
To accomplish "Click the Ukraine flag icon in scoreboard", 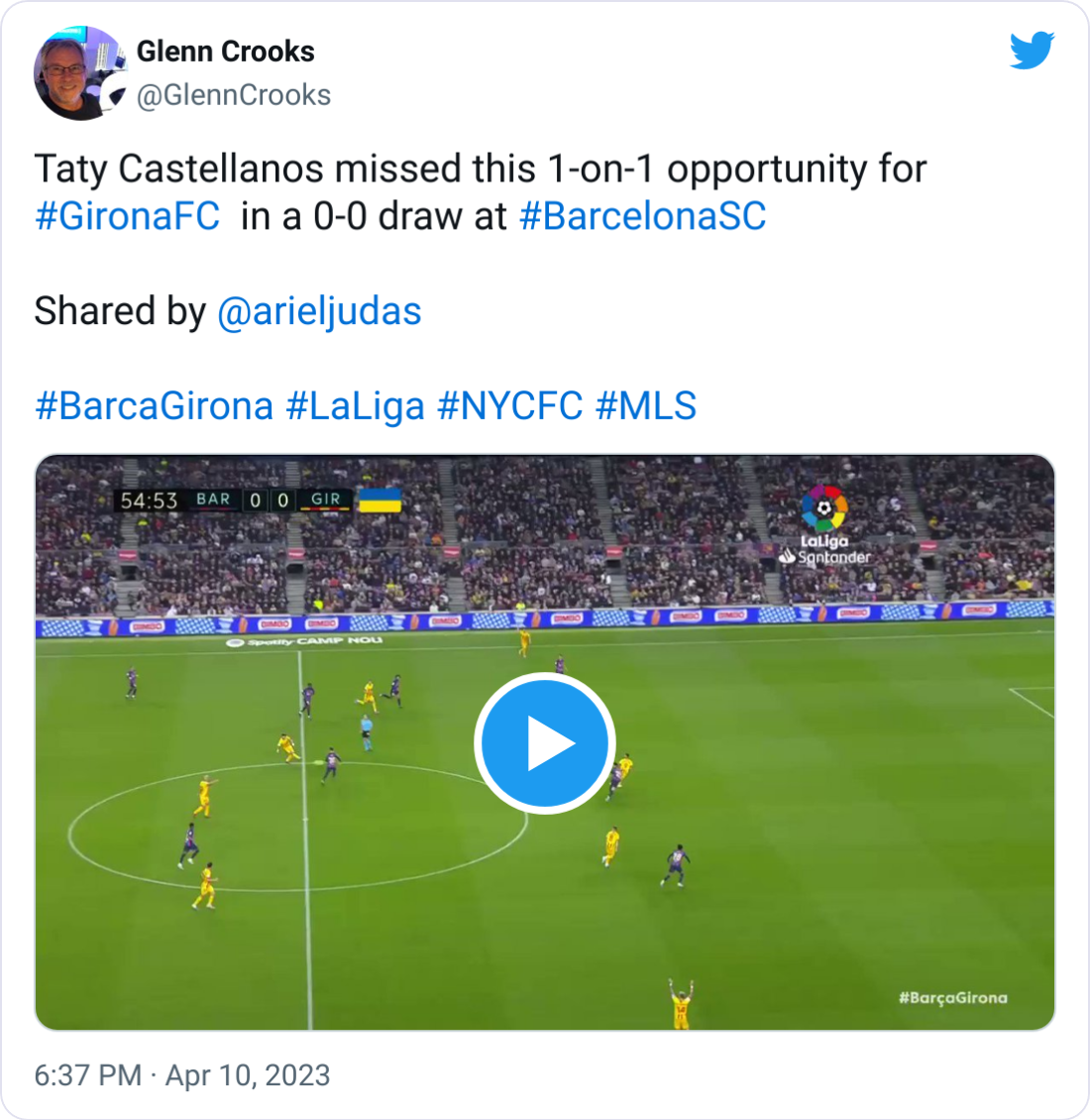I will point(380,500).
